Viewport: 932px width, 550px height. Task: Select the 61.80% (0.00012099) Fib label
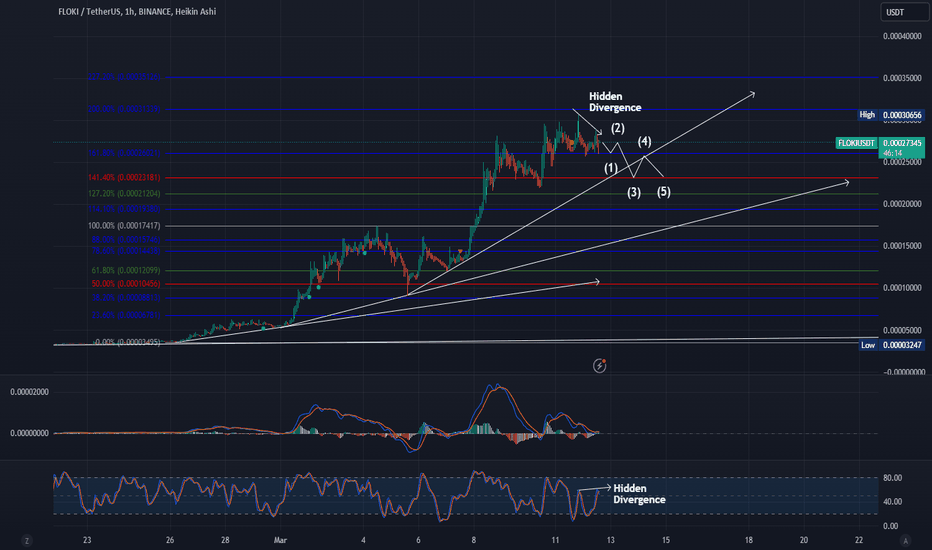(x=126, y=270)
